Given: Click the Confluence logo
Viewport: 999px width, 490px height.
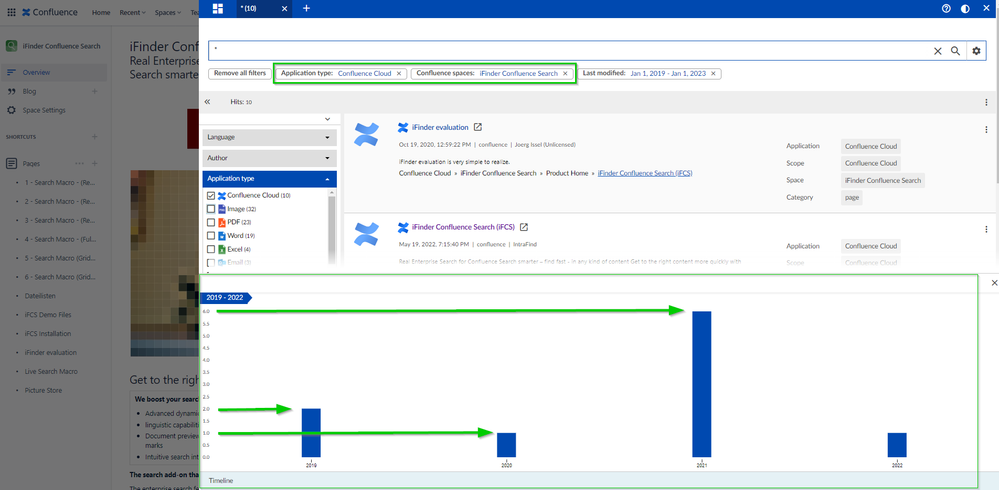Looking at the screenshot, I should 50,12.
